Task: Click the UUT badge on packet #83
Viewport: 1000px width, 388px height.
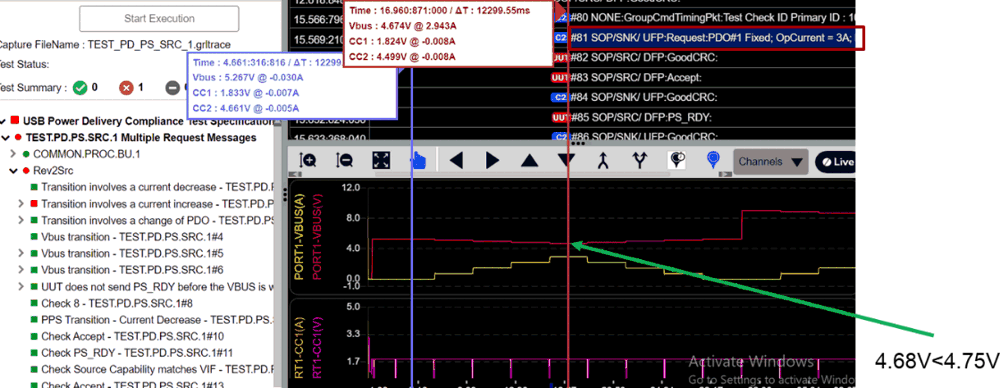Action: (x=559, y=78)
